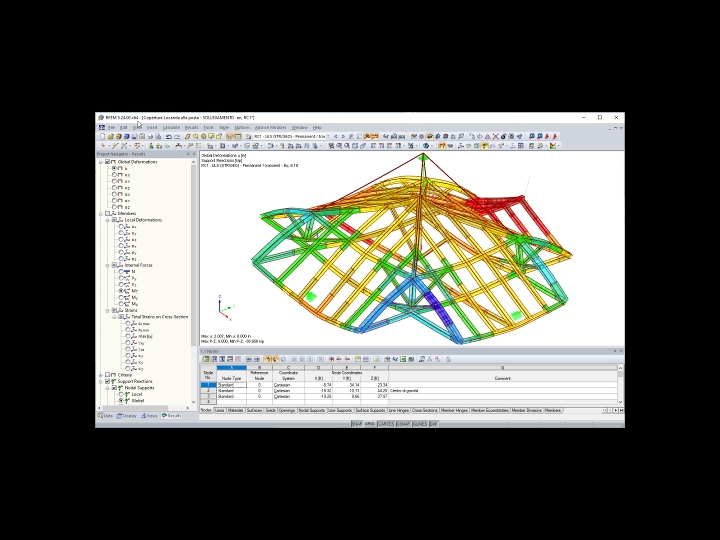720x540 pixels.
Task: Select the u radio button under Global Deformations
Action: pyautogui.click(x=114, y=169)
